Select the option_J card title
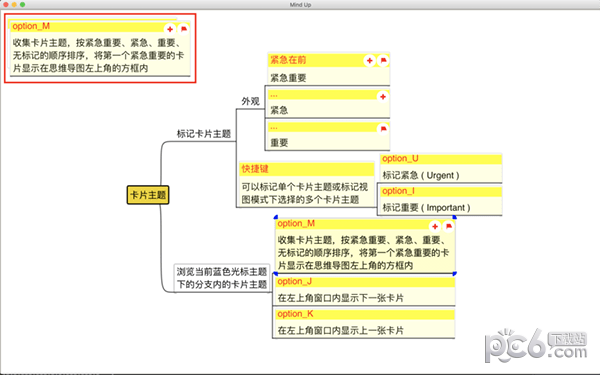600x375 pixels. click(x=295, y=281)
